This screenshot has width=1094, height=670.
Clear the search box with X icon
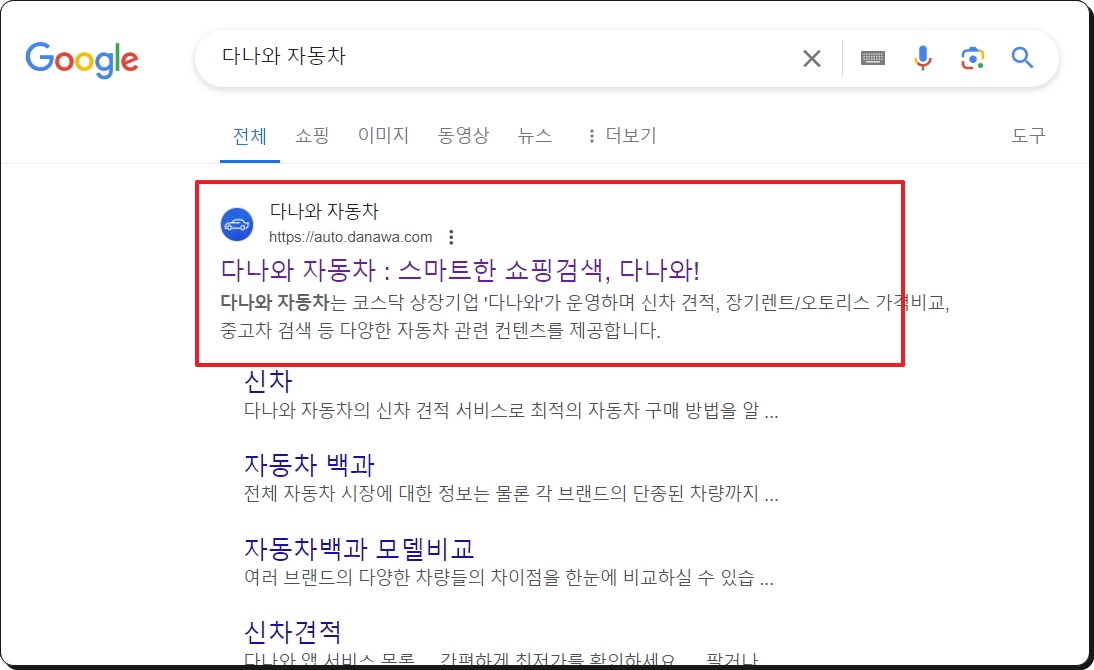coord(811,59)
